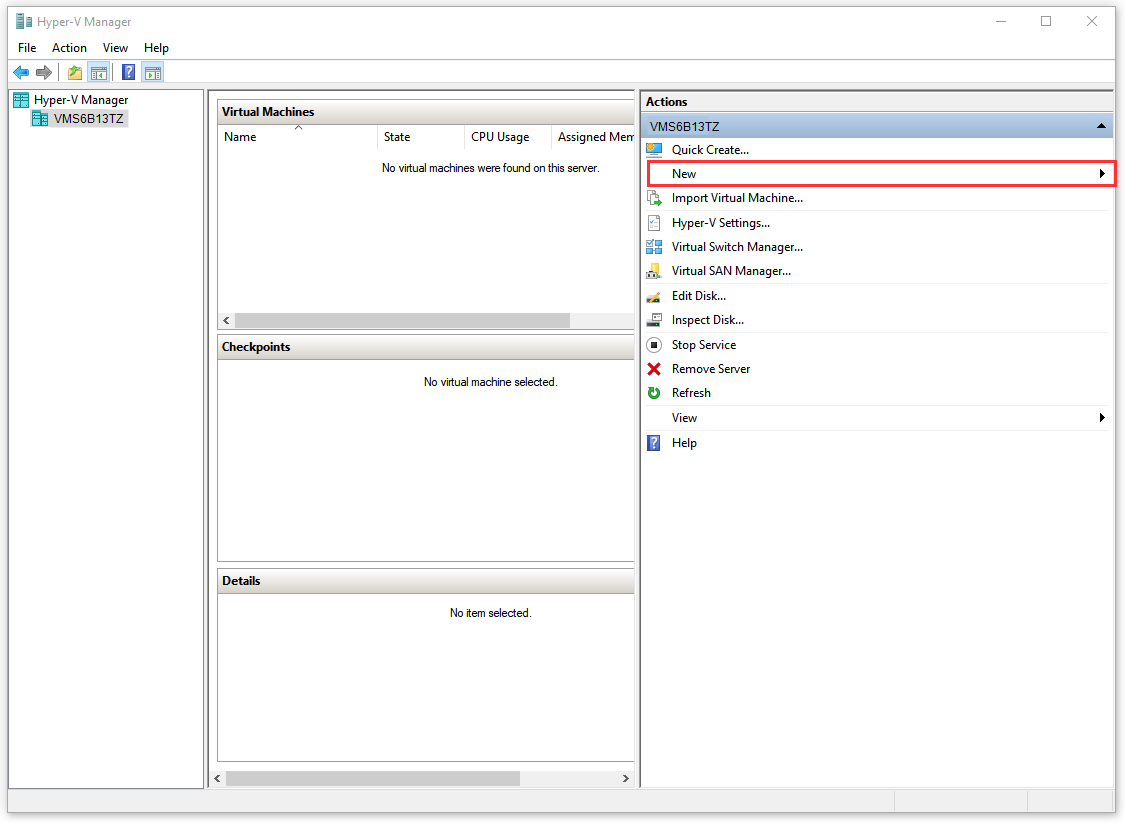Open the File menu
Image resolution: width=1125 pixels, height=823 pixels.
[27, 47]
